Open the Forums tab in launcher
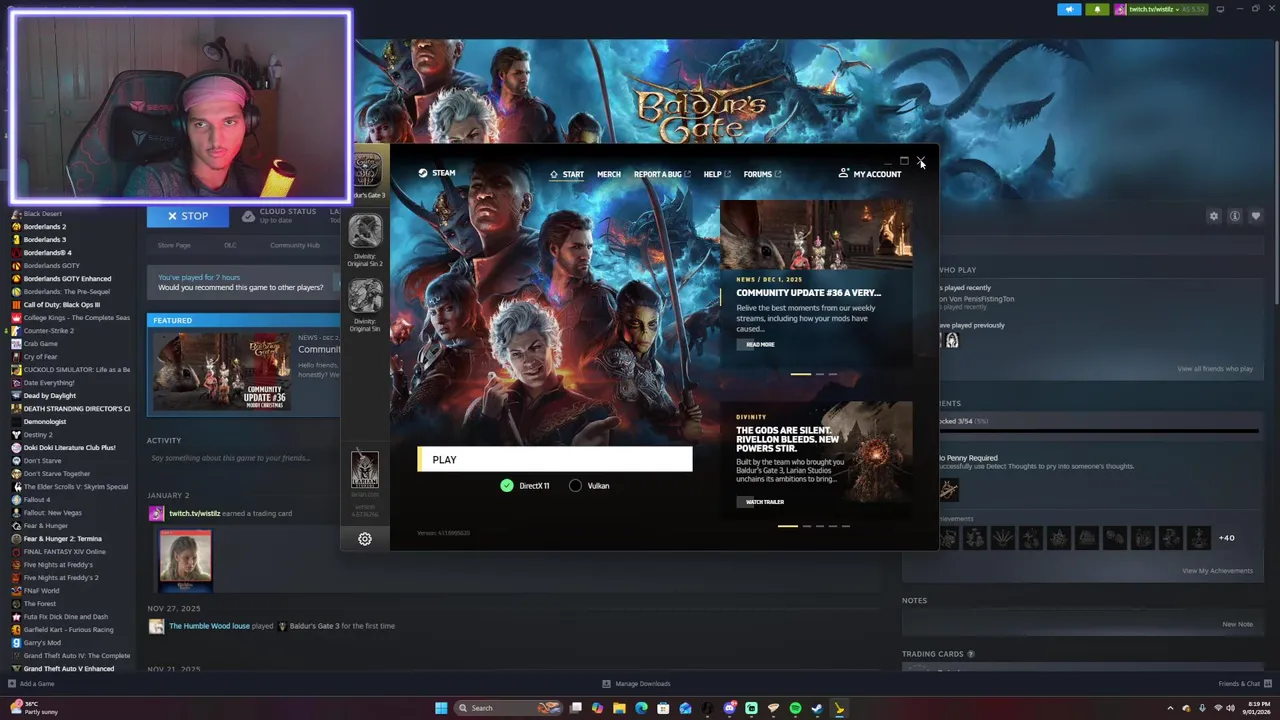This screenshot has width=1280, height=720. 762,174
